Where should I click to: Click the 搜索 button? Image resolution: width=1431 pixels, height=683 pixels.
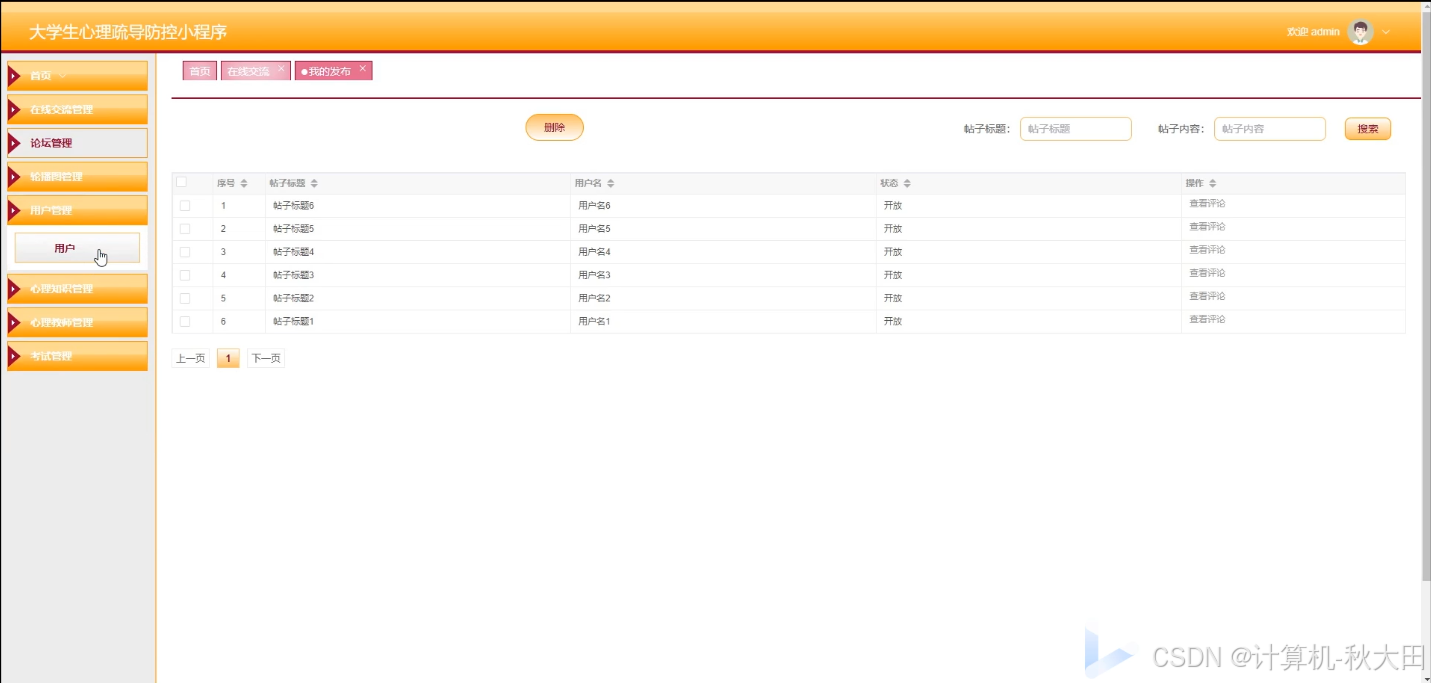pos(1367,129)
